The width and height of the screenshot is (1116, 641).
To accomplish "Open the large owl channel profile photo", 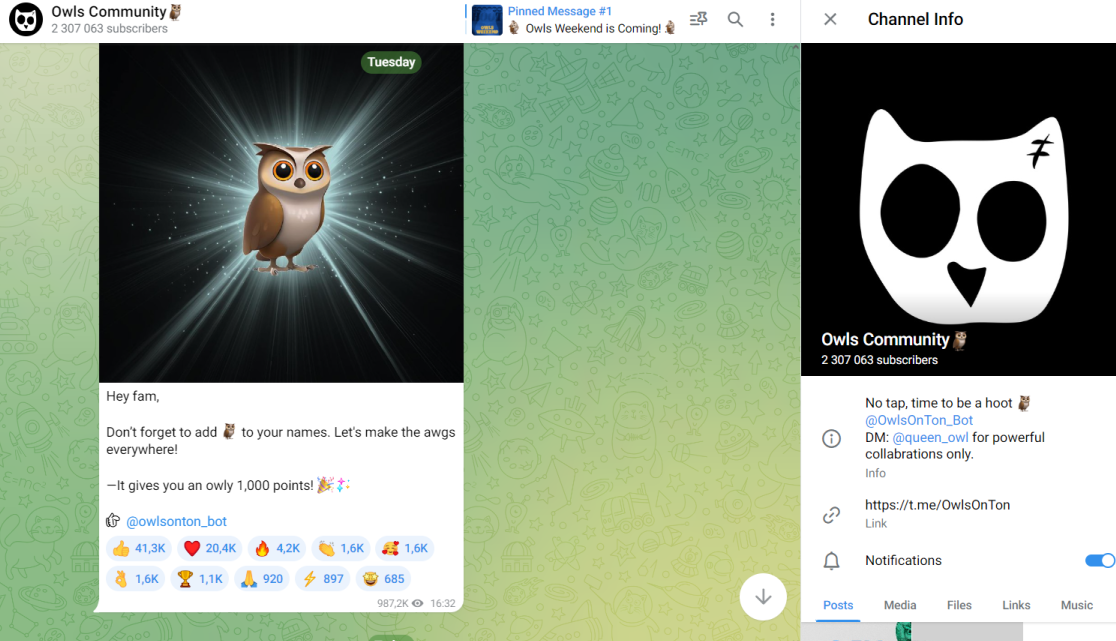I will tap(958, 209).
